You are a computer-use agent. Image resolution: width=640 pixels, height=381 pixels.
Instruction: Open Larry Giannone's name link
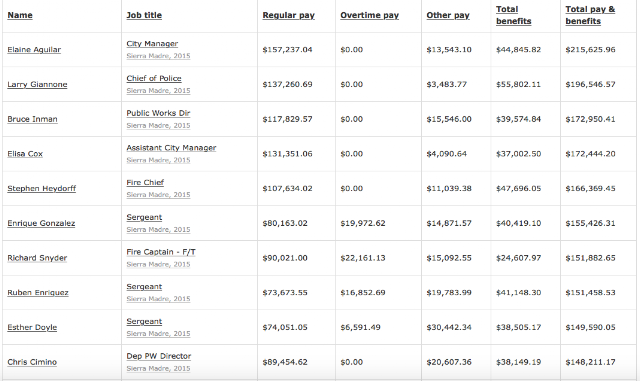tap(37, 84)
